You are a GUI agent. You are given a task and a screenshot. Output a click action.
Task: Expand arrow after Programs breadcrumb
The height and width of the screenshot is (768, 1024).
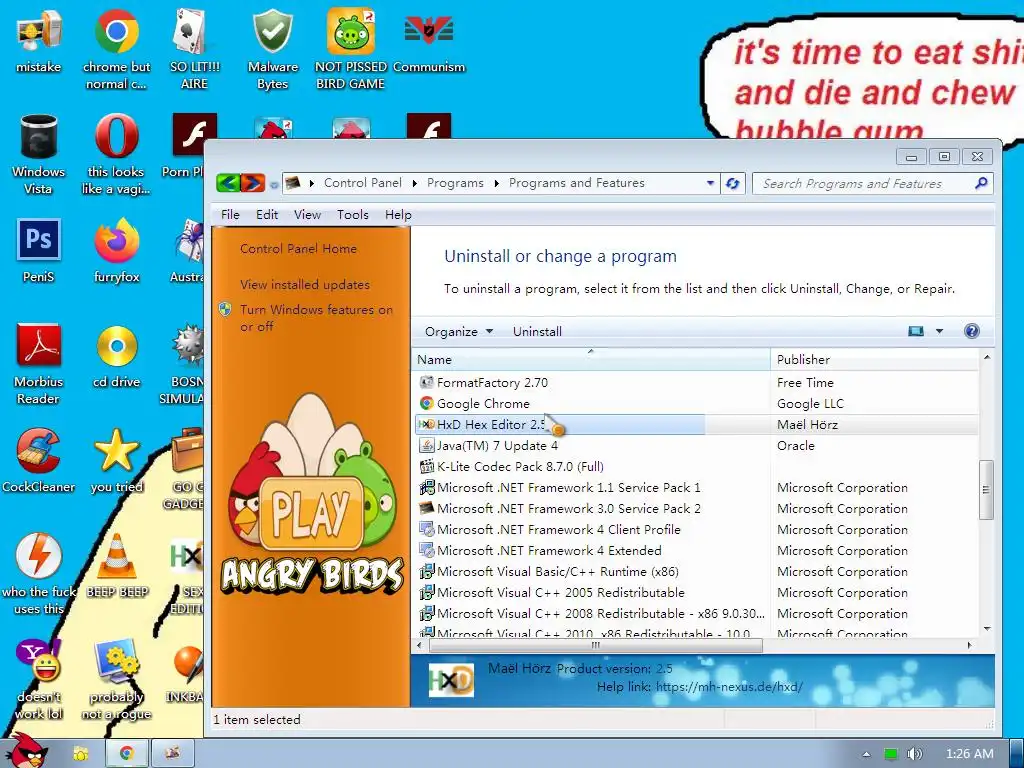pos(496,184)
